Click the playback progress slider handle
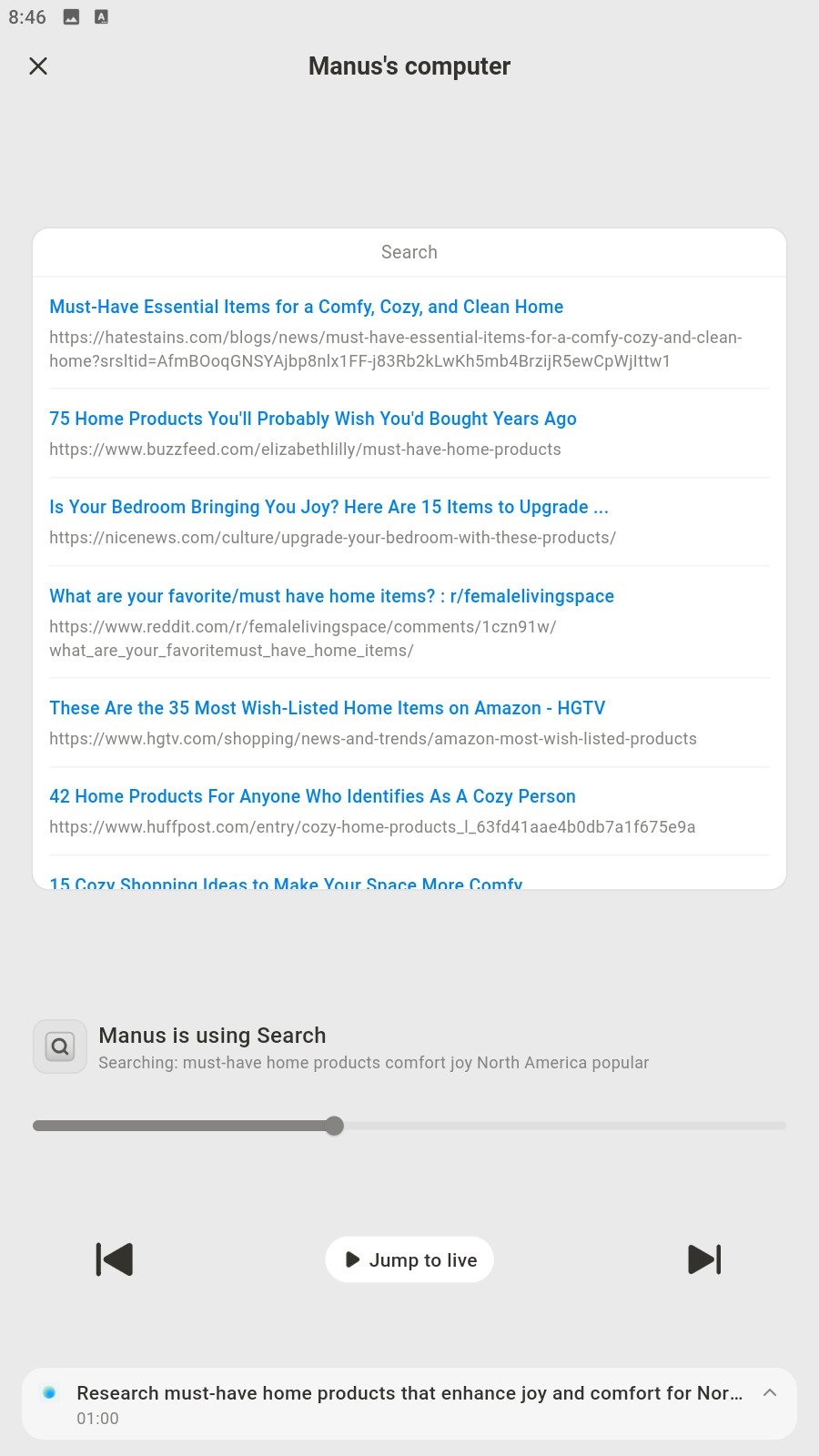This screenshot has width=819, height=1456. click(335, 1126)
